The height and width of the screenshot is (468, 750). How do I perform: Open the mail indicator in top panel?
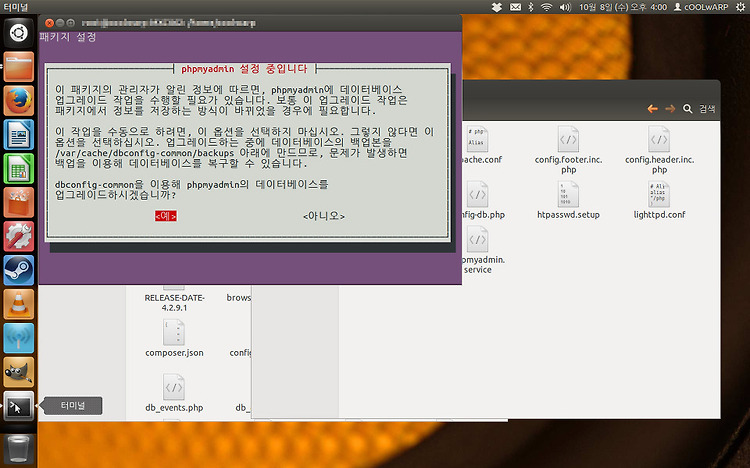515,7
